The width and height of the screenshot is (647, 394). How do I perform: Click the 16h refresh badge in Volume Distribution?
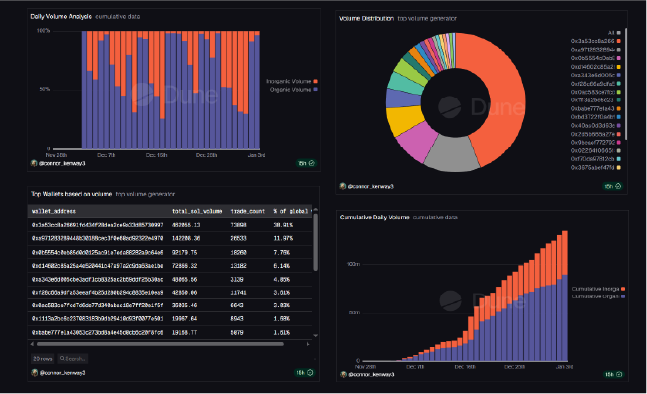click(613, 186)
